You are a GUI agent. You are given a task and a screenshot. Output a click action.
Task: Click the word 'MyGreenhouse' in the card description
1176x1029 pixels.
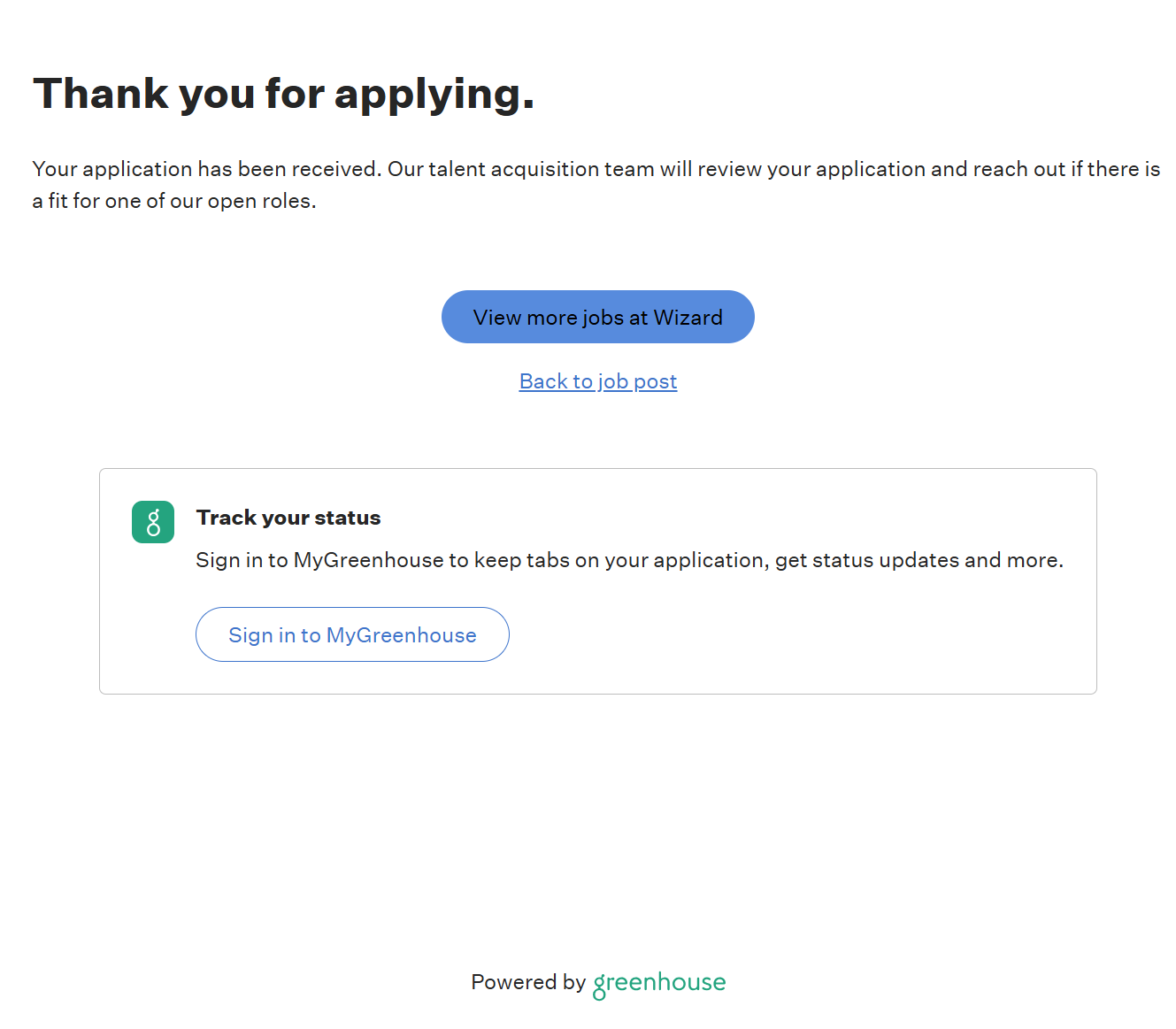[x=368, y=560]
